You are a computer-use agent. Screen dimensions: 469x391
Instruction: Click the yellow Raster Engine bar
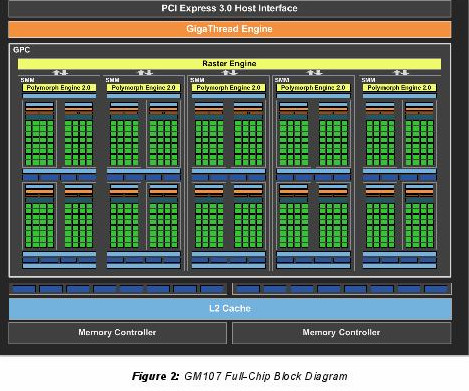point(229,64)
